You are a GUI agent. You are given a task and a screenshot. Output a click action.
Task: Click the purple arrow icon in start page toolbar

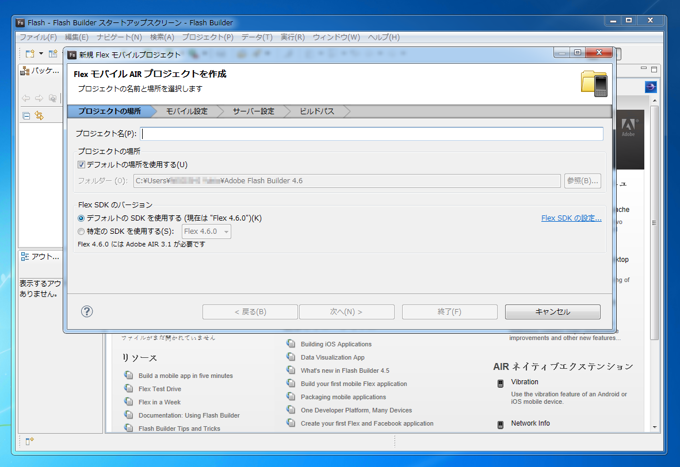[x=651, y=87]
